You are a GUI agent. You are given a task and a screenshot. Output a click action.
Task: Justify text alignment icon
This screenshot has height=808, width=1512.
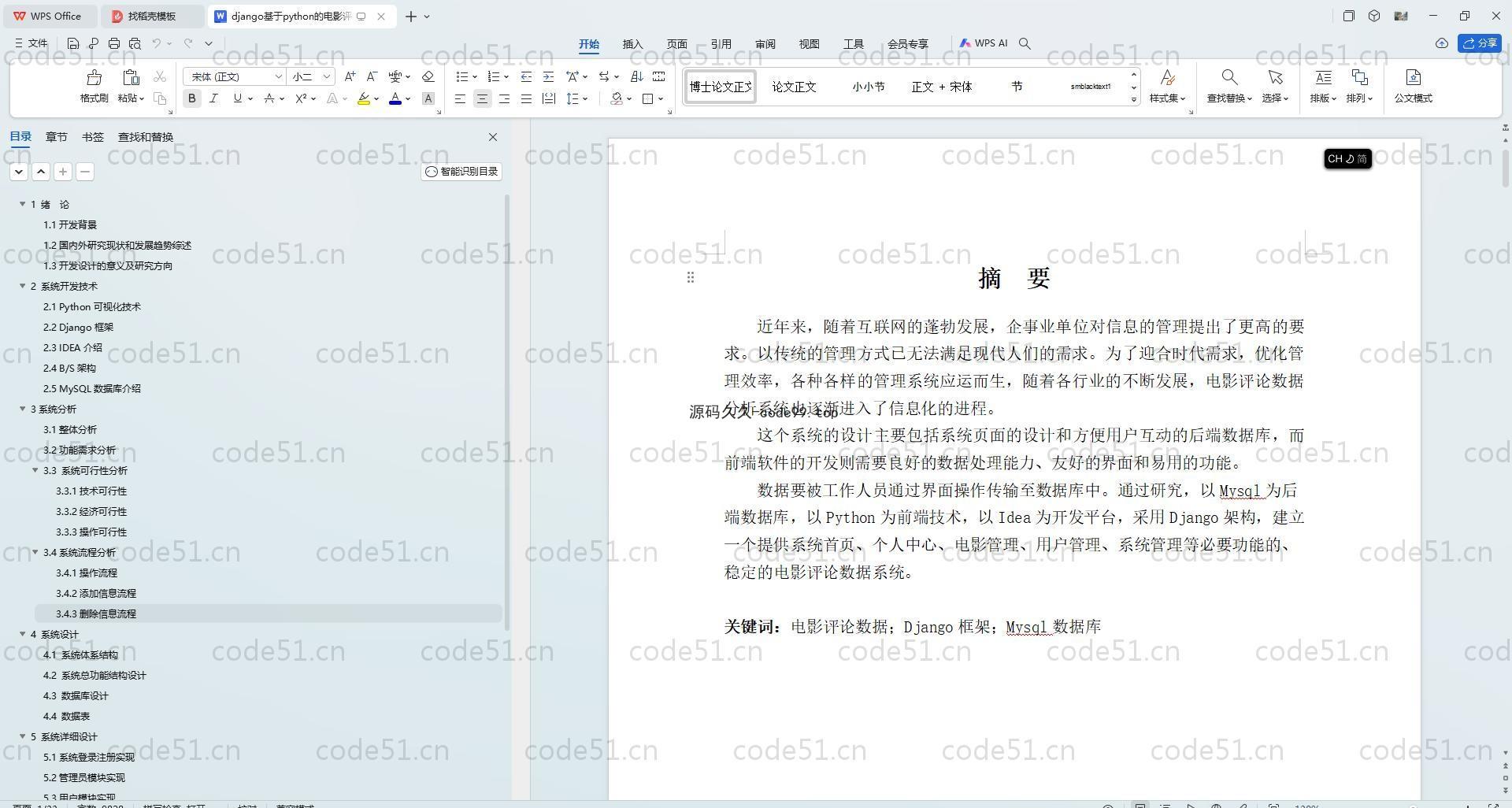point(526,98)
